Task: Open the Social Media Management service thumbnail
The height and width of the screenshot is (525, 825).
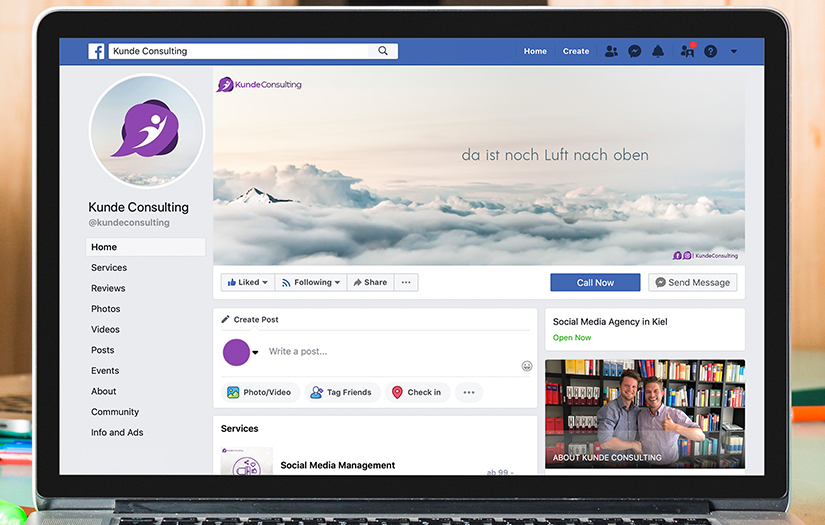Action: 247,461
